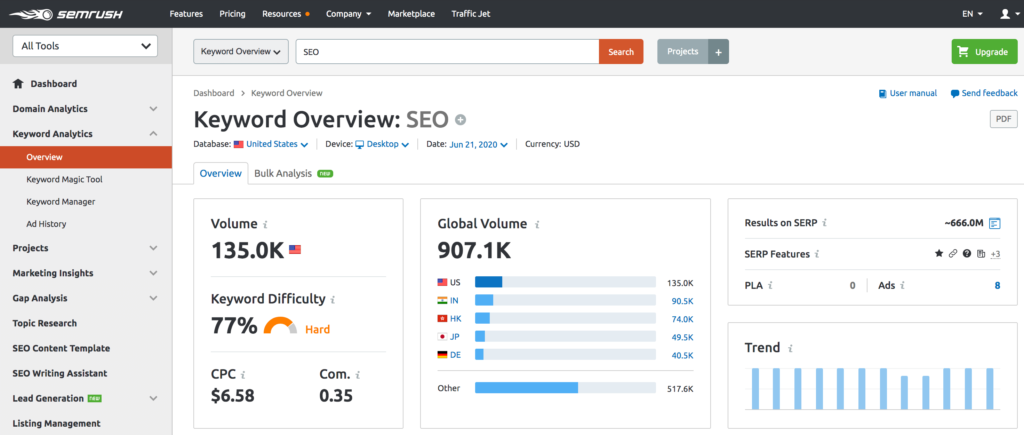Viewport: 1024px width, 435px height.
Task: Click the Keyword Difficulty info icon
Action: [332, 300]
